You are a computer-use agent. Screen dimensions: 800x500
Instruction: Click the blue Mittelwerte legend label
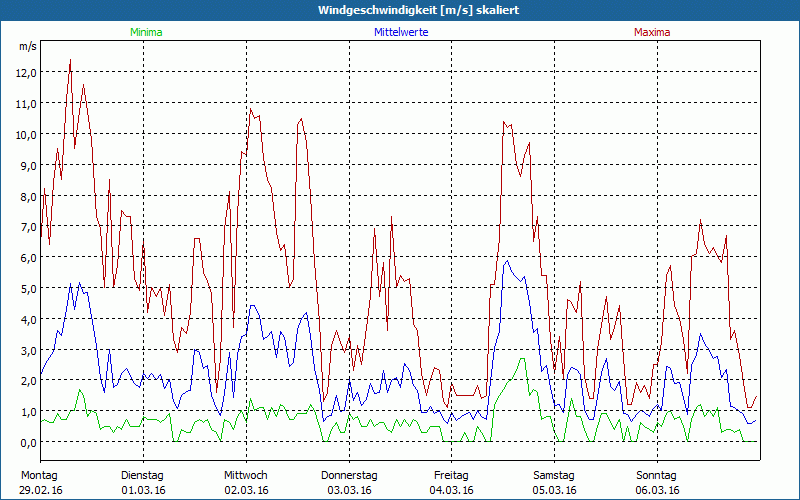[x=401, y=32]
